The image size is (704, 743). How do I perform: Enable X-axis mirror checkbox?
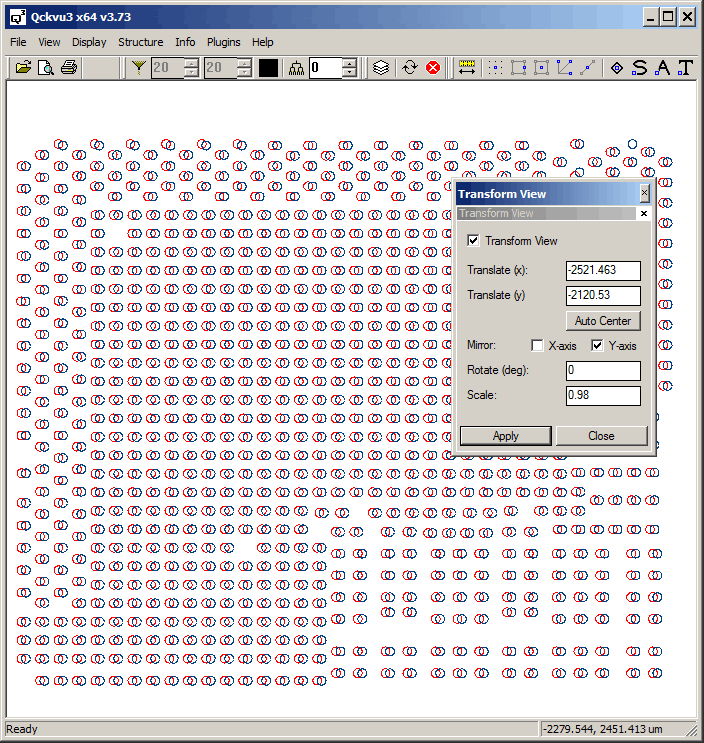[537, 345]
